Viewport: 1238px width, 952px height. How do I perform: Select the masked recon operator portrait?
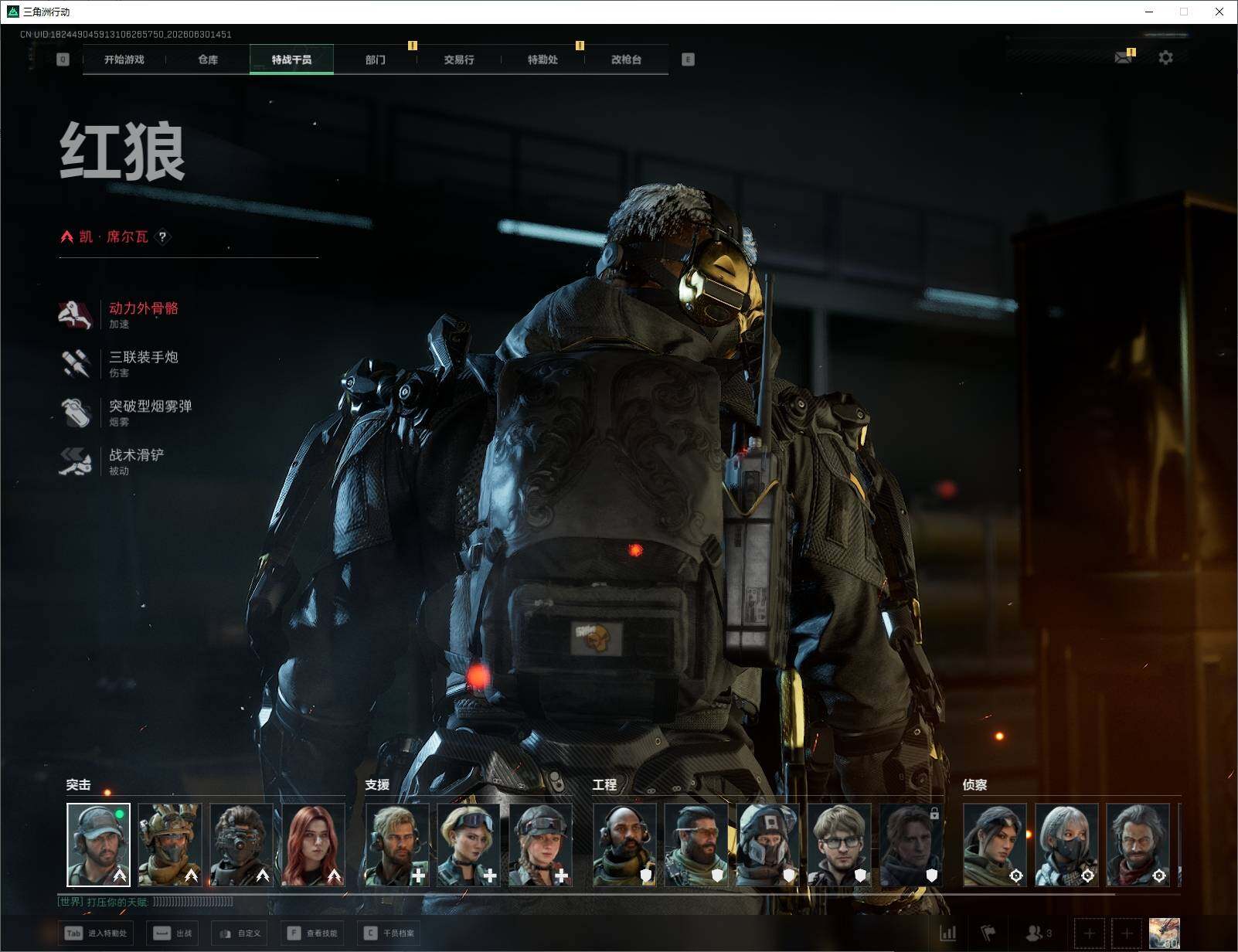pyautogui.click(x=1066, y=845)
